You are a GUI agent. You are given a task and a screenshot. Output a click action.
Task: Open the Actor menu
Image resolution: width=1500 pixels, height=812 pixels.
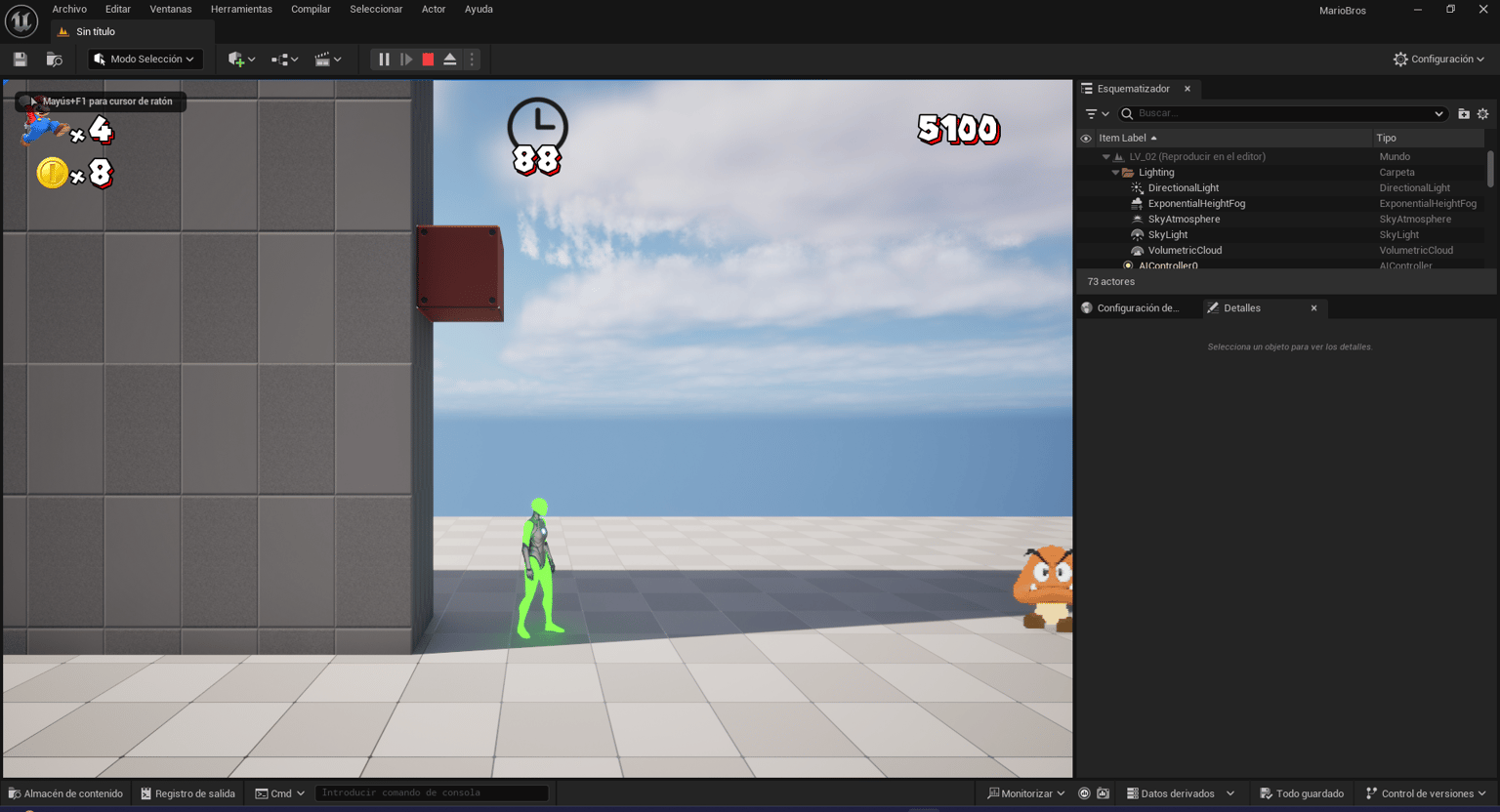434,9
